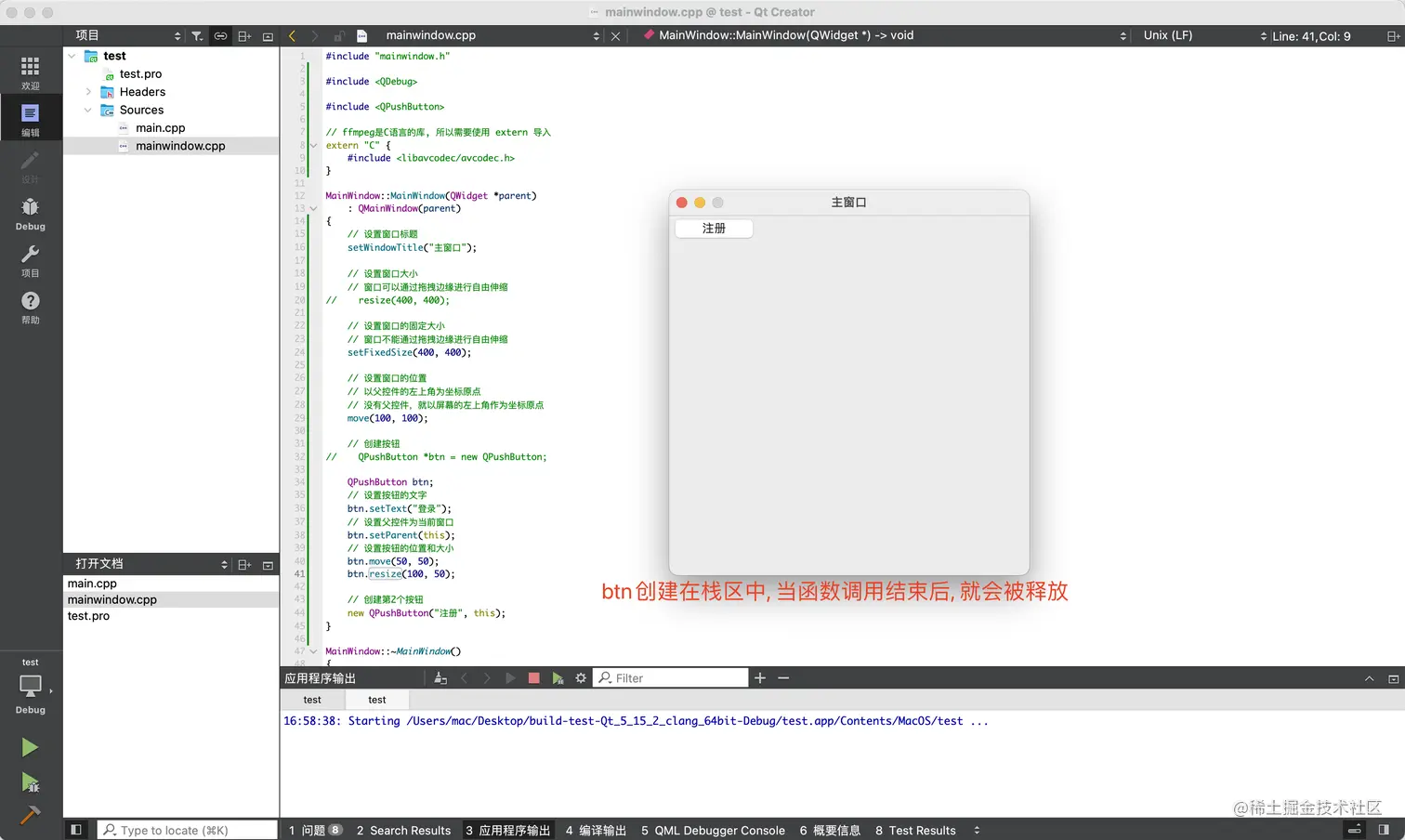Open Unix (LF) line ending selector
The image size is (1405, 840).
coord(1204,36)
